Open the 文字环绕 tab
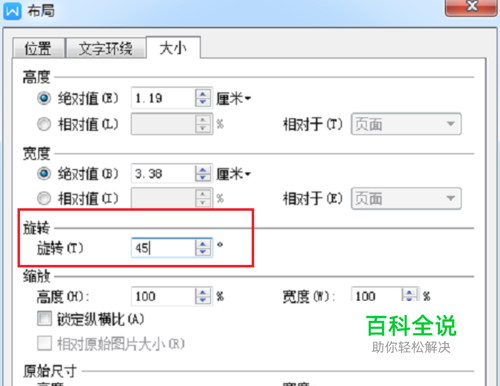500x386 pixels. (106, 48)
